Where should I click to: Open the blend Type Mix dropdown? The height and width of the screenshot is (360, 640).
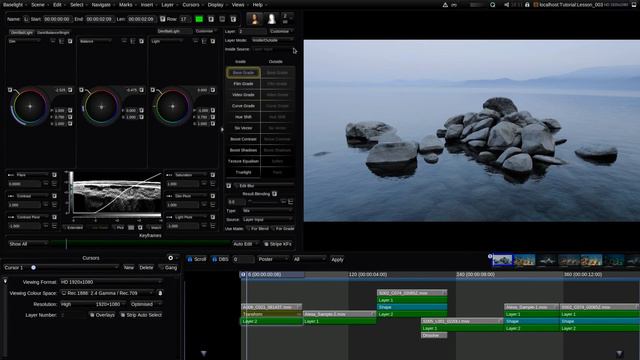[268, 211]
